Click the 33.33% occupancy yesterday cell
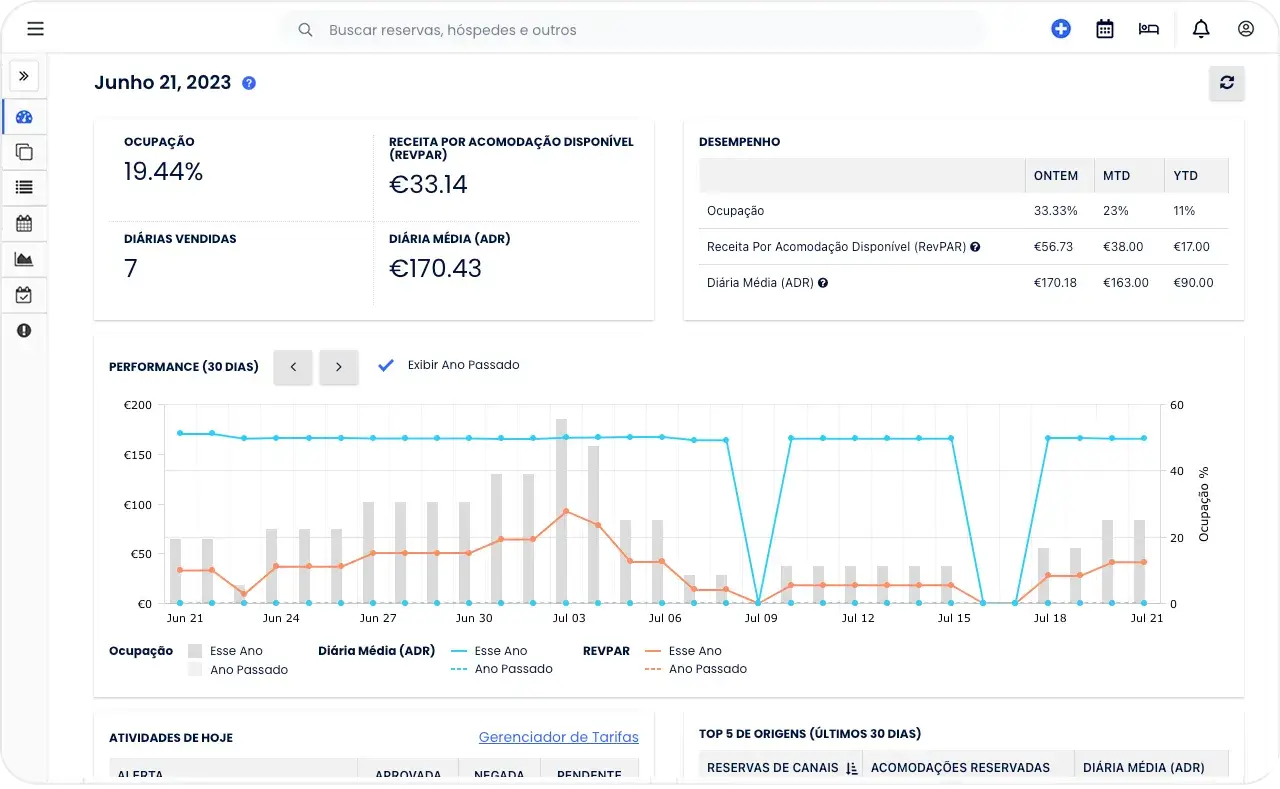1280x789 pixels. (1056, 211)
